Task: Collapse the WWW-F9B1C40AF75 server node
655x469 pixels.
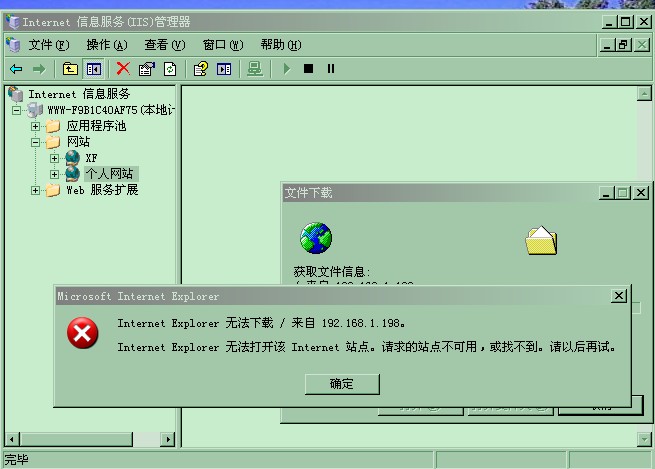Action: [16, 111]
